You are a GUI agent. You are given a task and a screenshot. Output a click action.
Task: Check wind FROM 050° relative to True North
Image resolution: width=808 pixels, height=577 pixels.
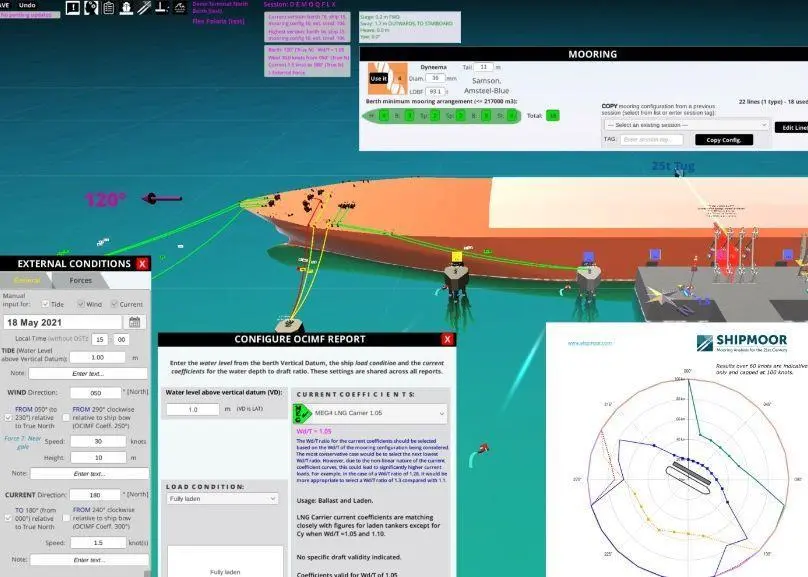(8, 417)
